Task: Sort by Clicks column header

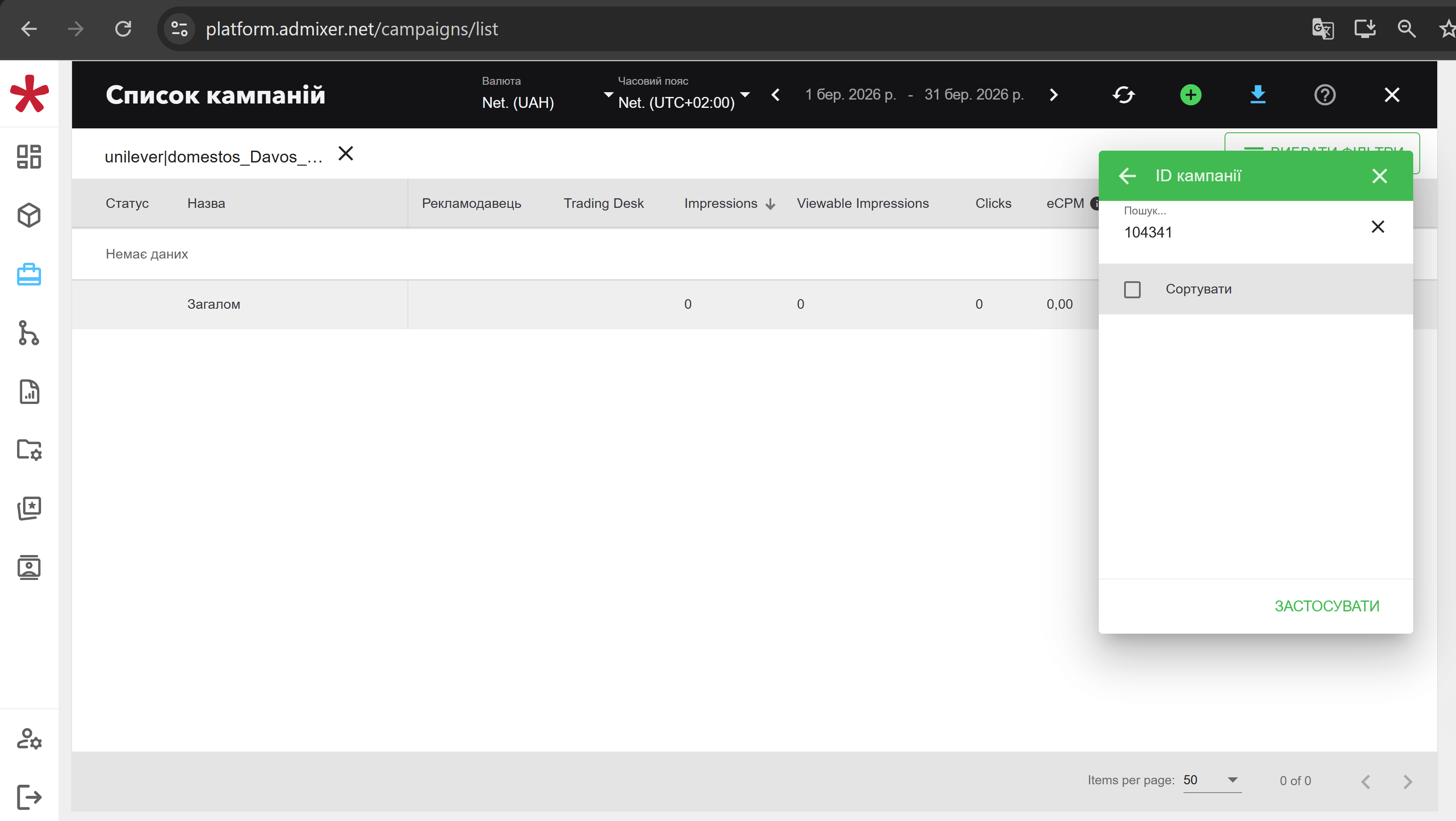Action: pyautogui.click(x=993, y=204)
